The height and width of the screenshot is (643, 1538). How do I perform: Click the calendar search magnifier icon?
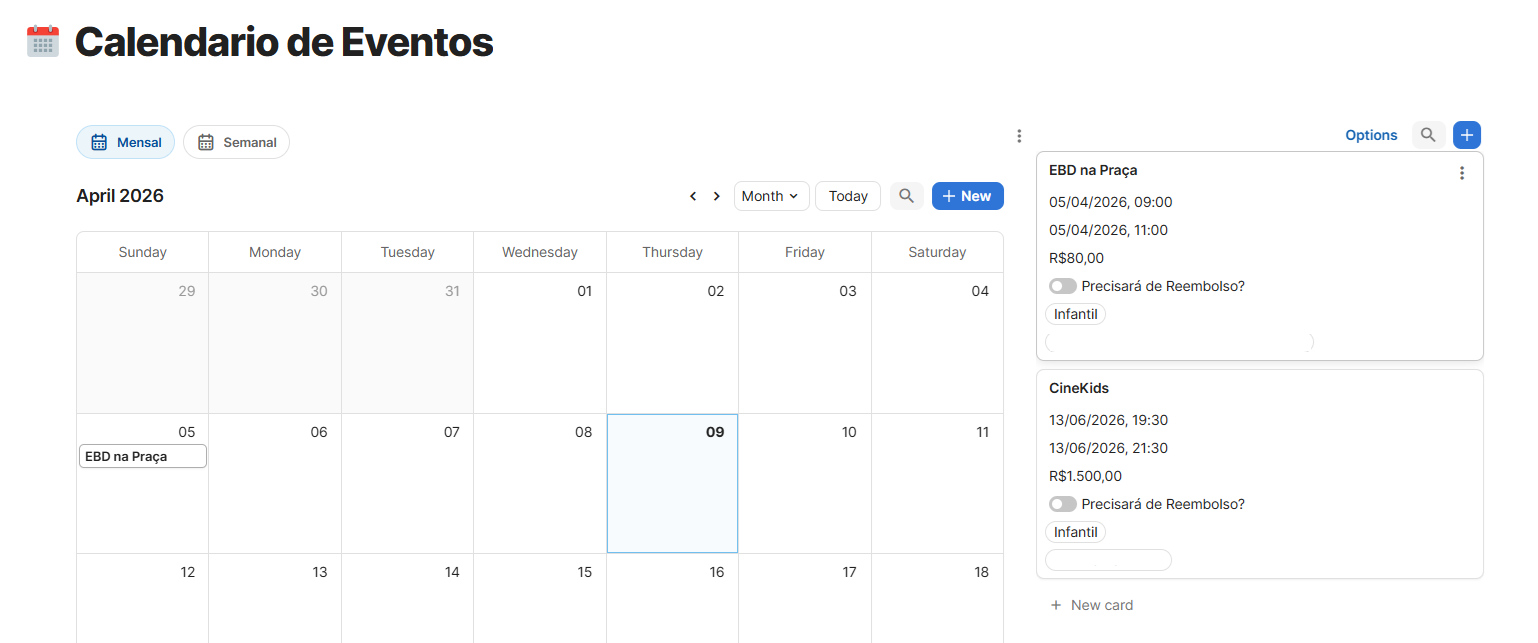point(906,196)
